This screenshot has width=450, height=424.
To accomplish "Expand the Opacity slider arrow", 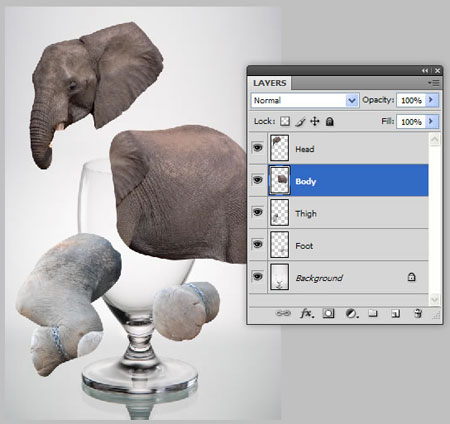I will [x=431, y=100].
